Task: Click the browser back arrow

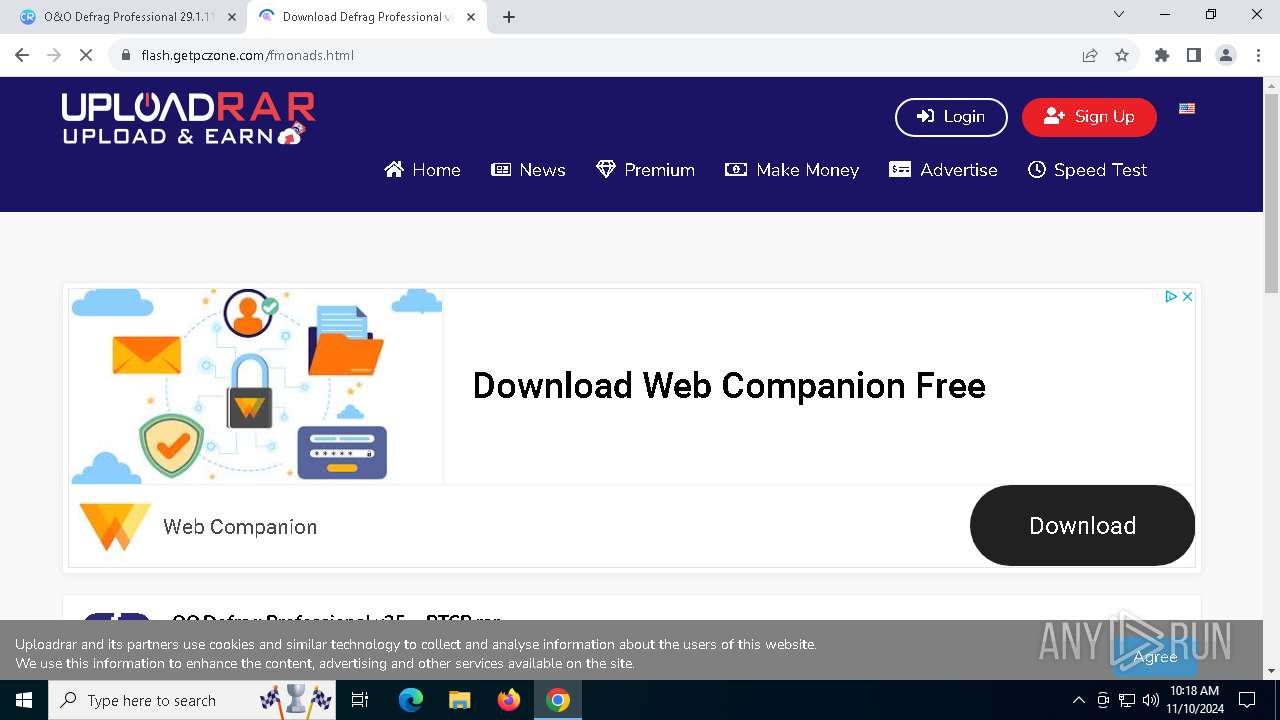Action: (x=22, y=55)
